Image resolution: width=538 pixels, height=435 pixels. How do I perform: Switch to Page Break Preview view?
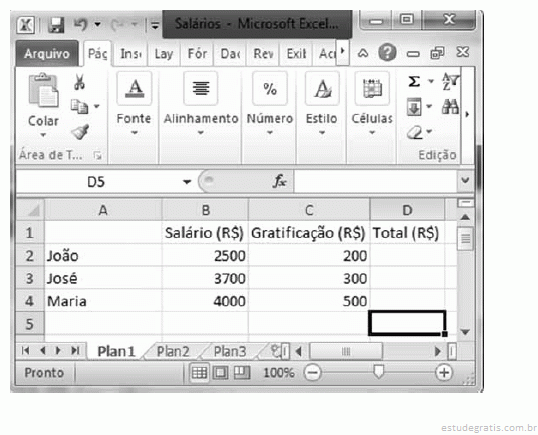pos(242,373)
